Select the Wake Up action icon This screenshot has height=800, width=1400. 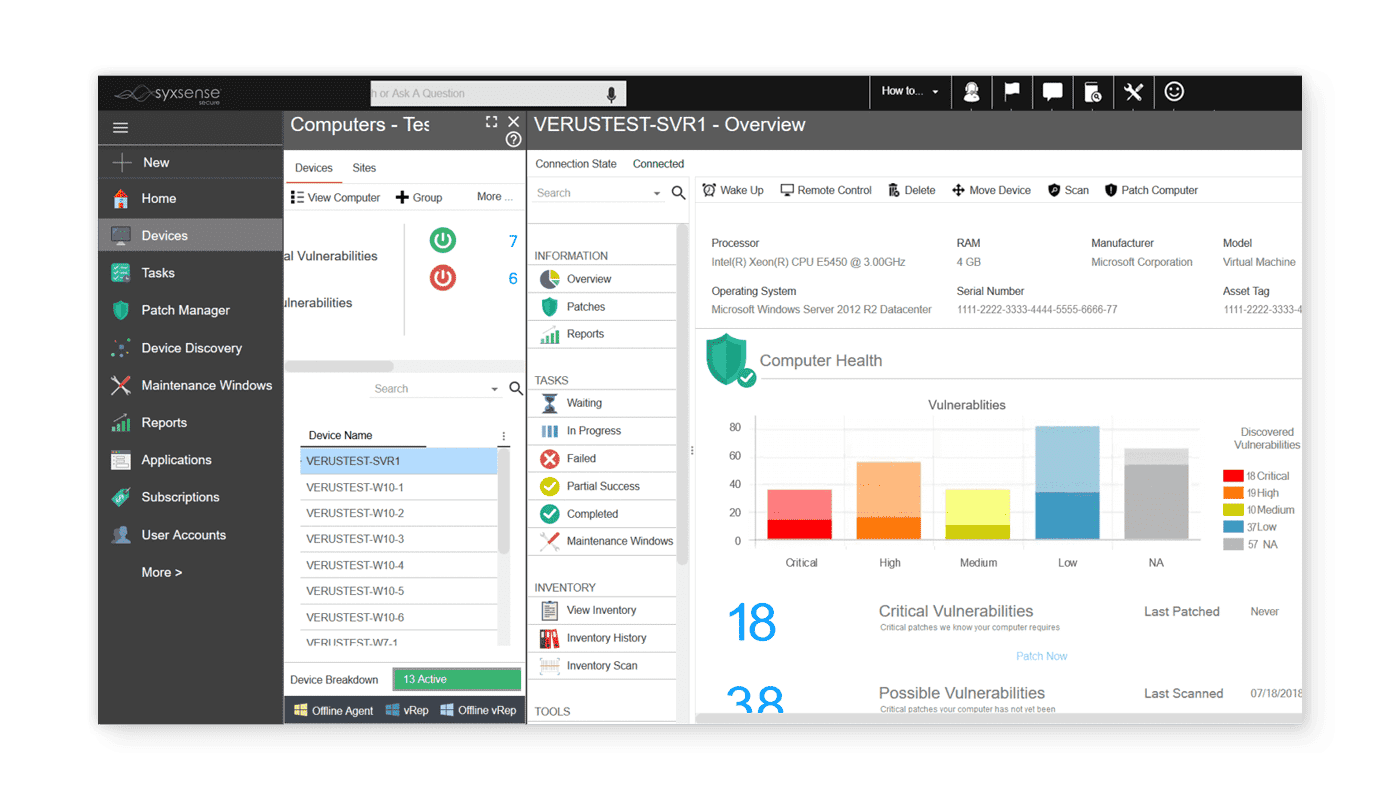point(710,190)
